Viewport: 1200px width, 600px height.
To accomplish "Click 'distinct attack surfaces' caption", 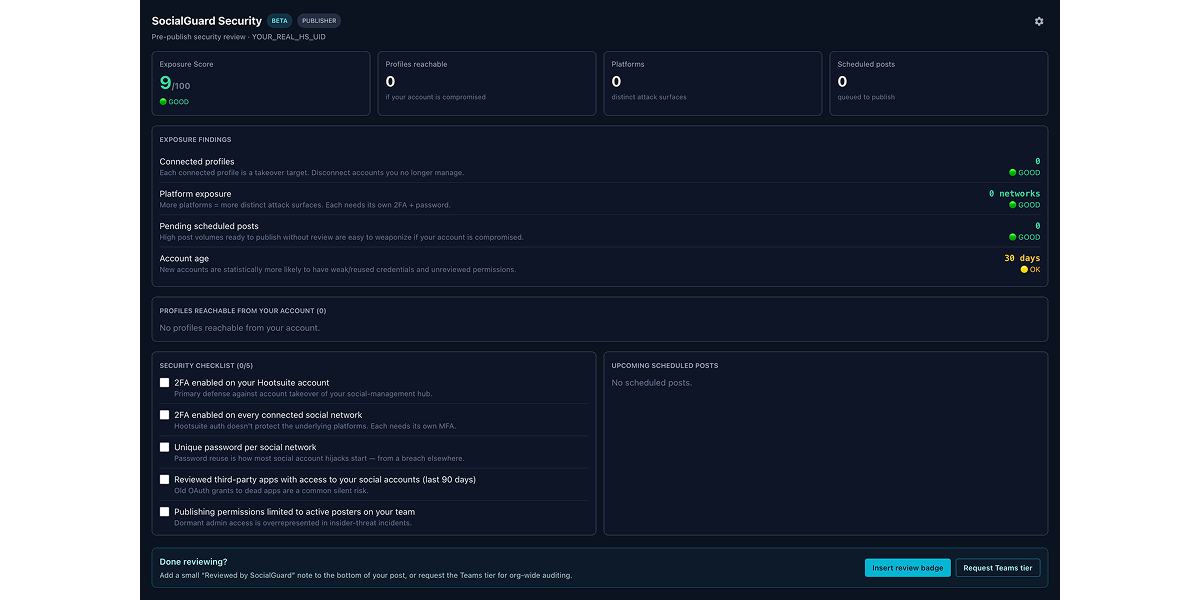I will [649, 97].
